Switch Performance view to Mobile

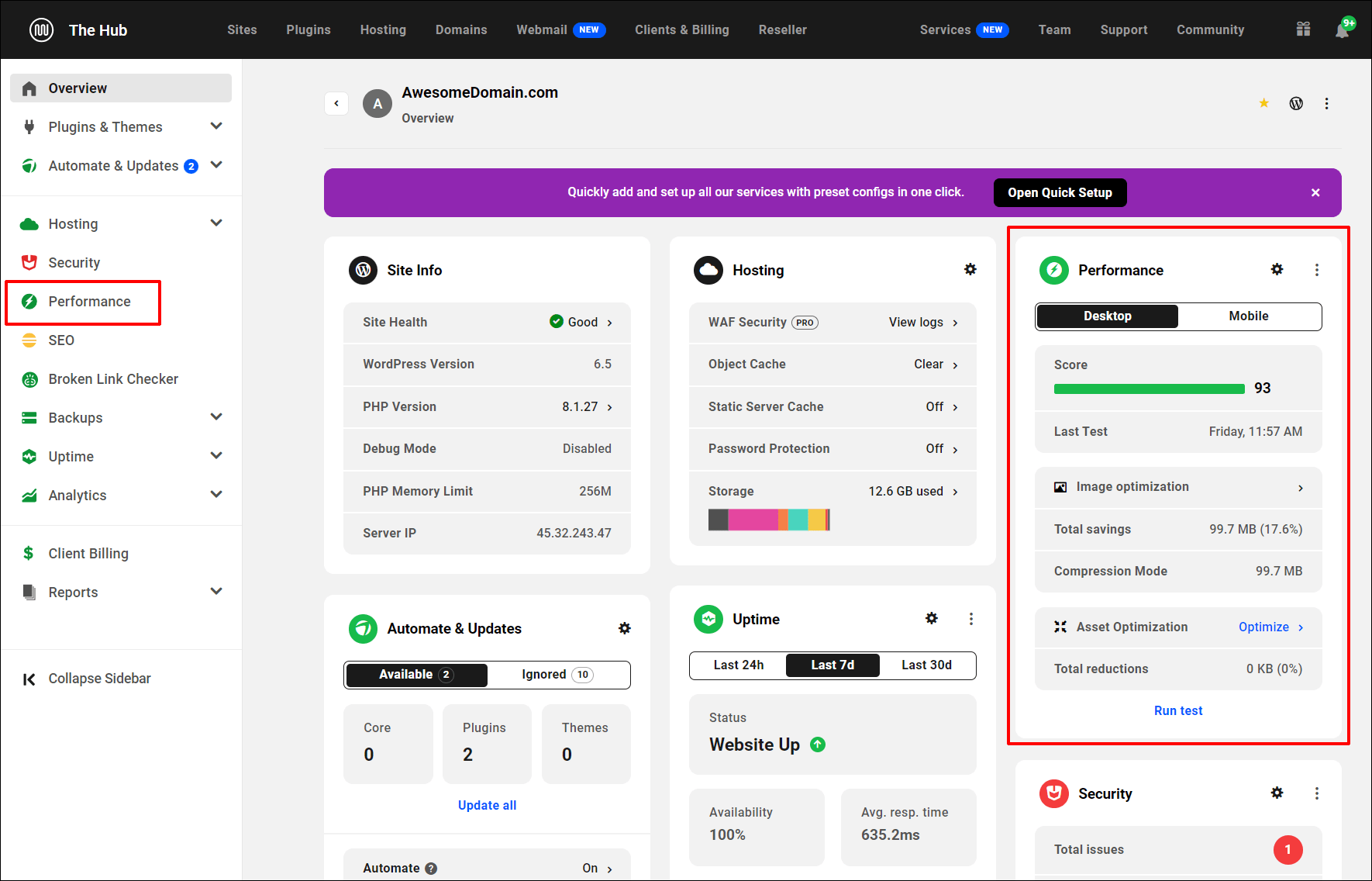point(1248,316)
